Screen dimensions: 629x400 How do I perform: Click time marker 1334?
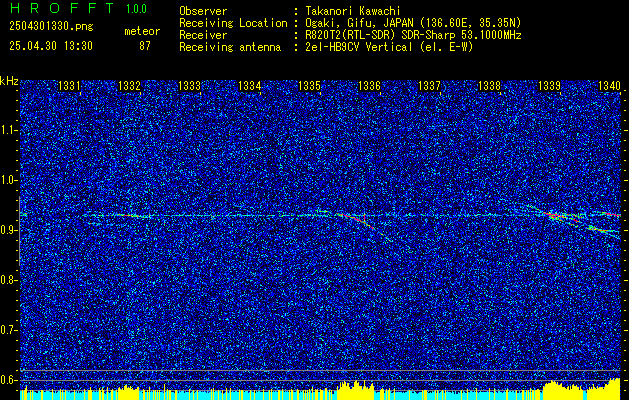249,86
